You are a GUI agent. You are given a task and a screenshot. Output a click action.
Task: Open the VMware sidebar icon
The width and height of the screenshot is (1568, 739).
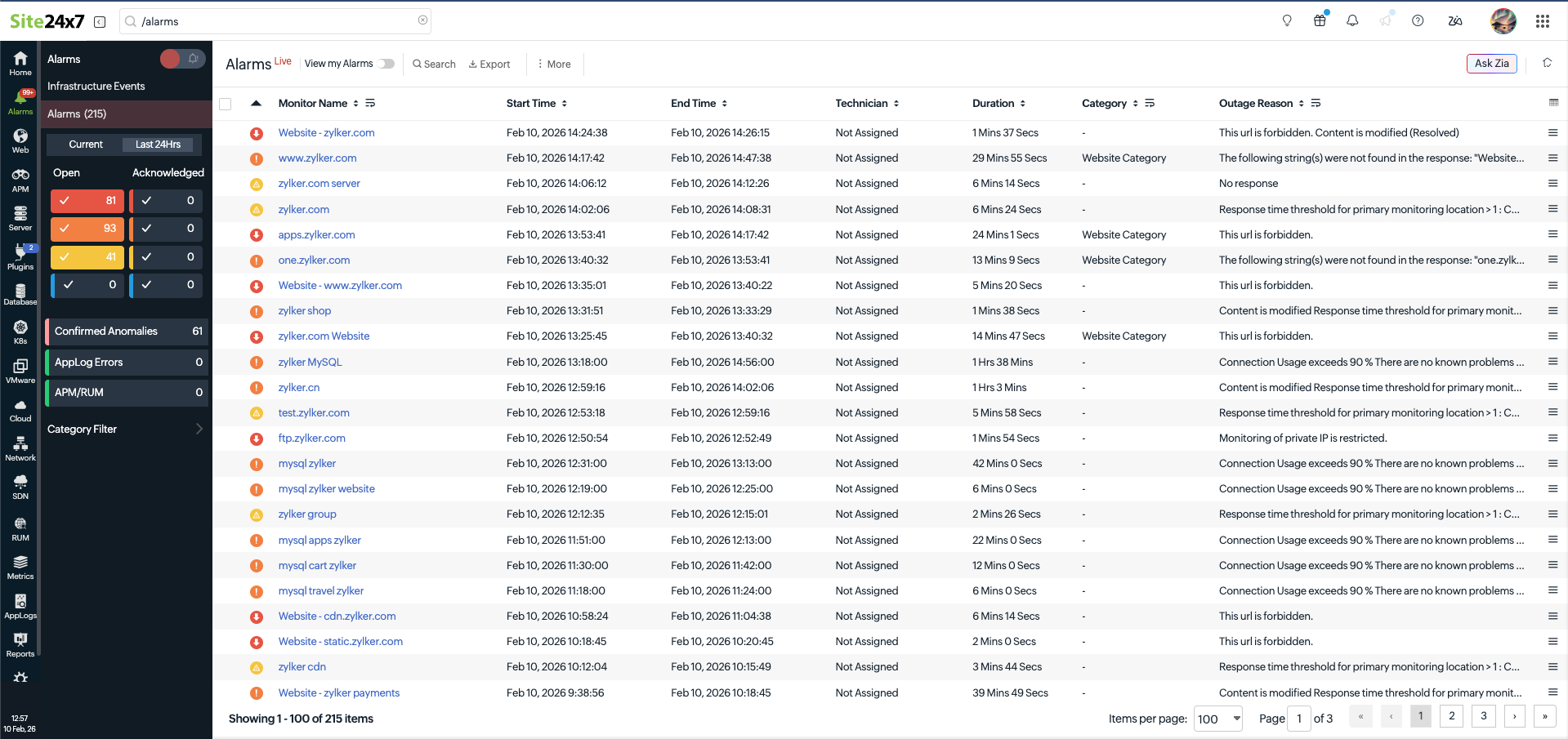20,371
